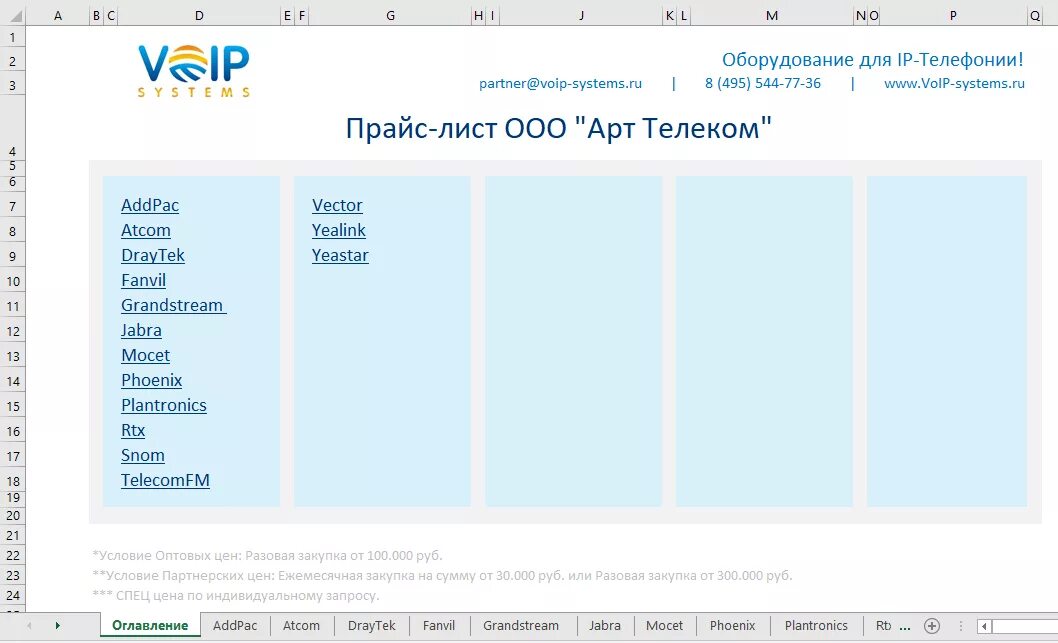Select column G header
Image resolution: width=1058 pixels, height=643 pixels.
tap(390, 16)
